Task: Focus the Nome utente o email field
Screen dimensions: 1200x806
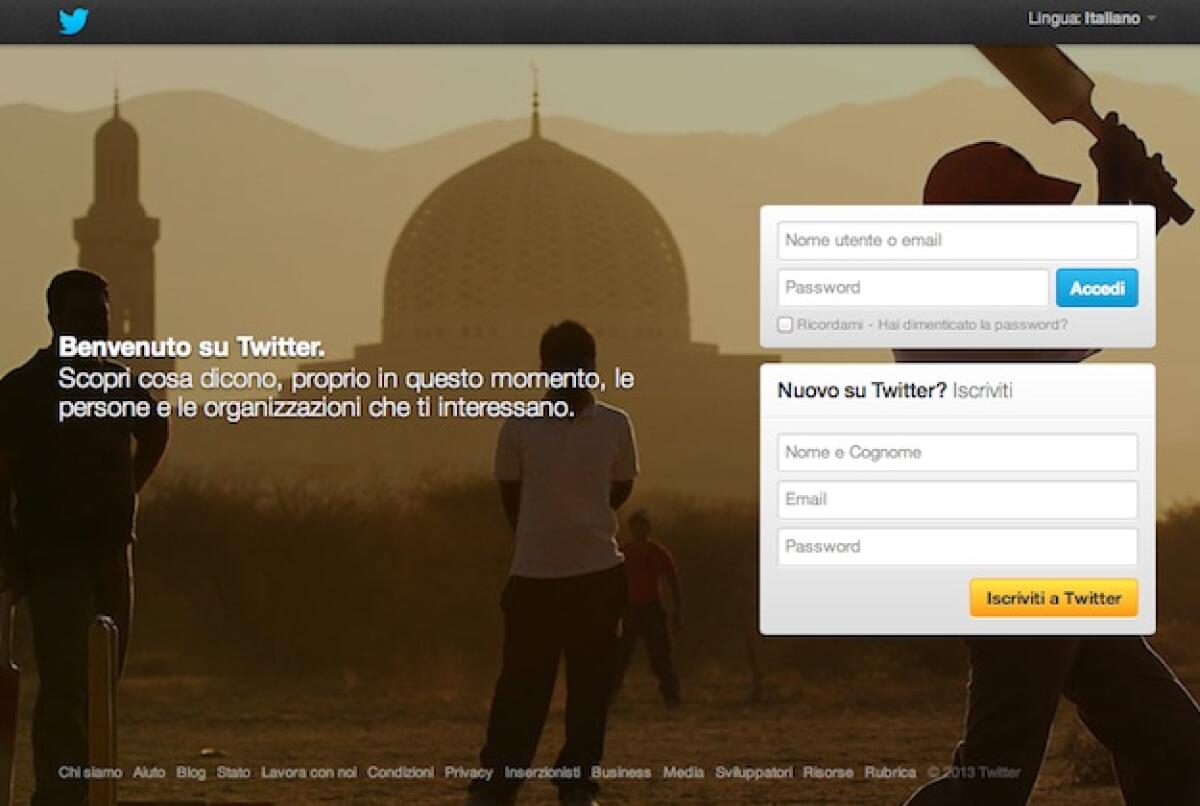Action: pos(957,241)
